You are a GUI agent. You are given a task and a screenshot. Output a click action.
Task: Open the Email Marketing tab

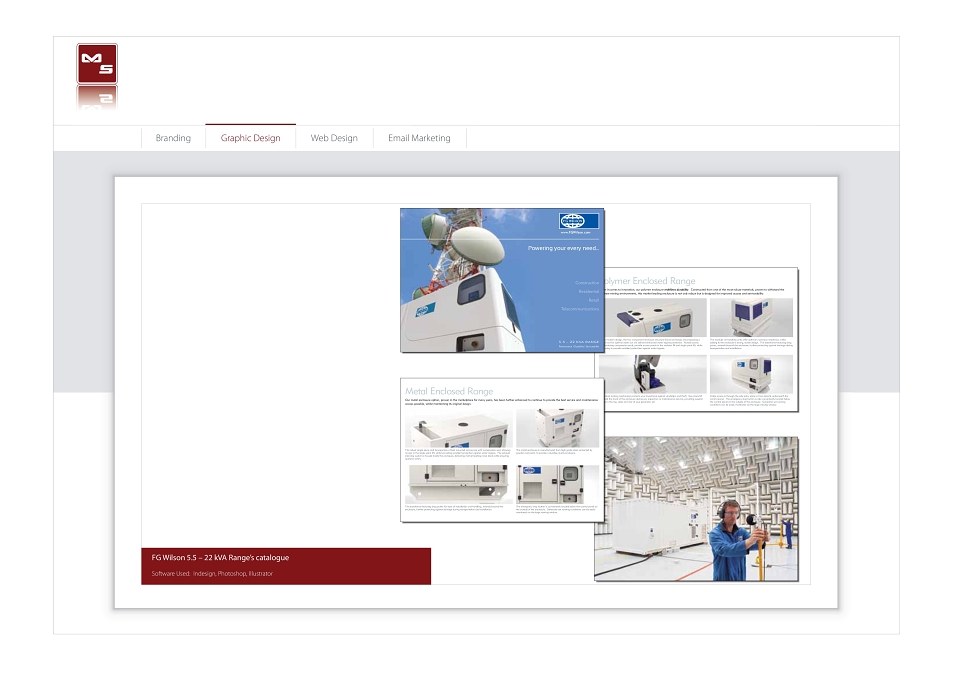(x=419, y=138)
